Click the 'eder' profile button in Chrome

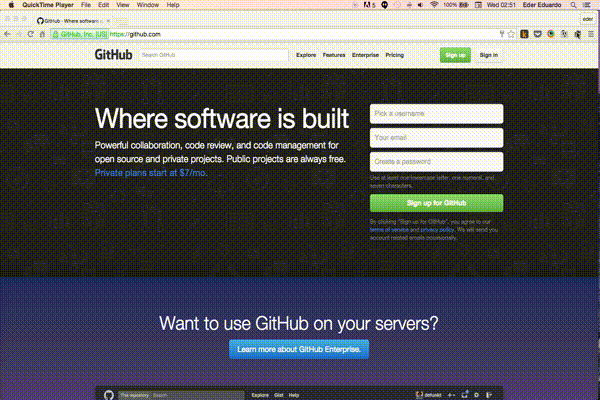click(x=588, y=19)
